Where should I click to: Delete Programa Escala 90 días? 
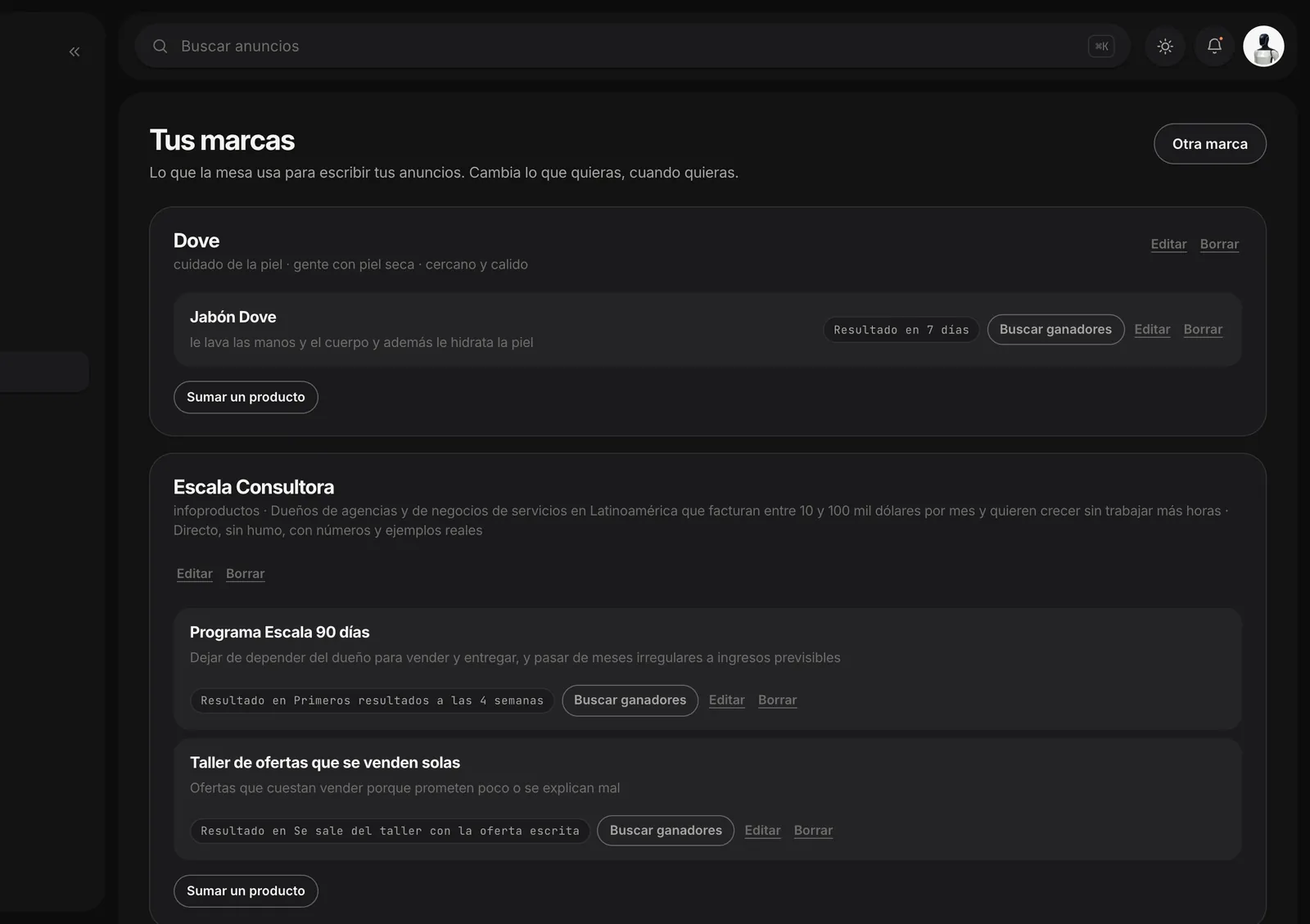point(777,701)
